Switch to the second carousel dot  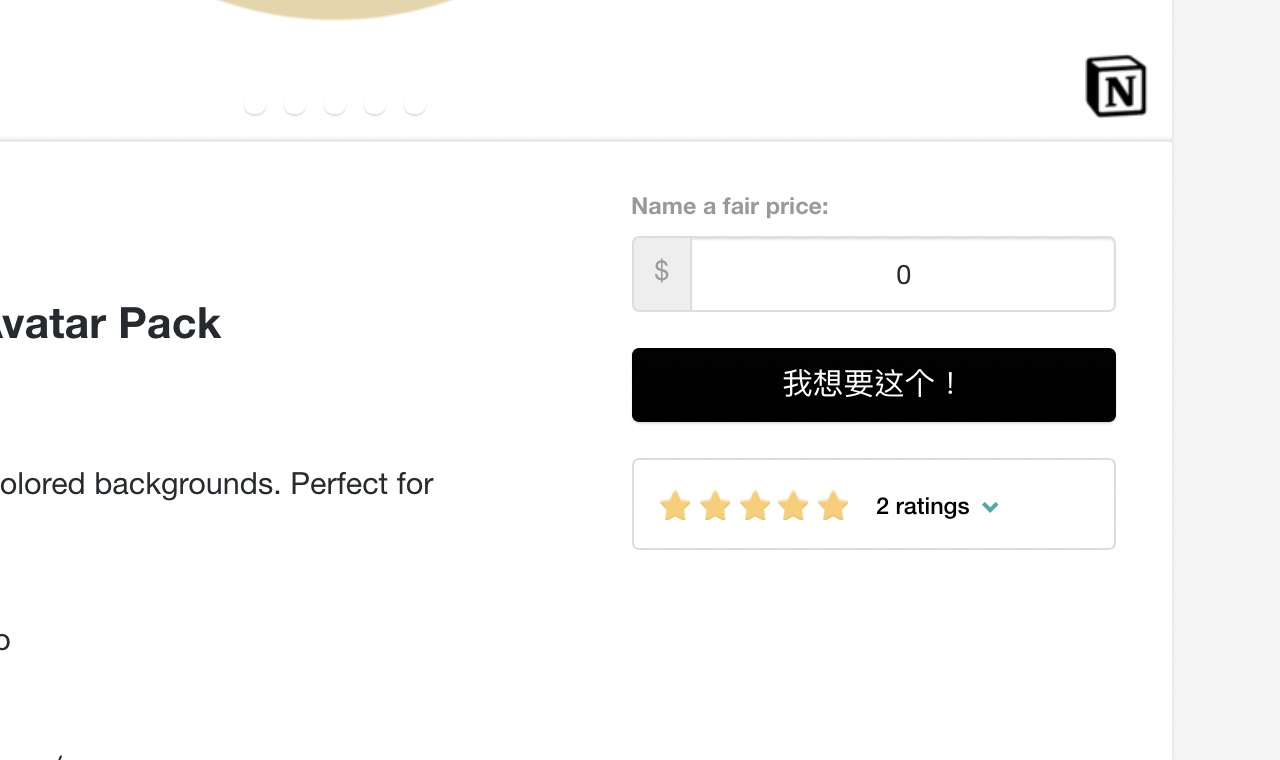click(x=295, y=103)
